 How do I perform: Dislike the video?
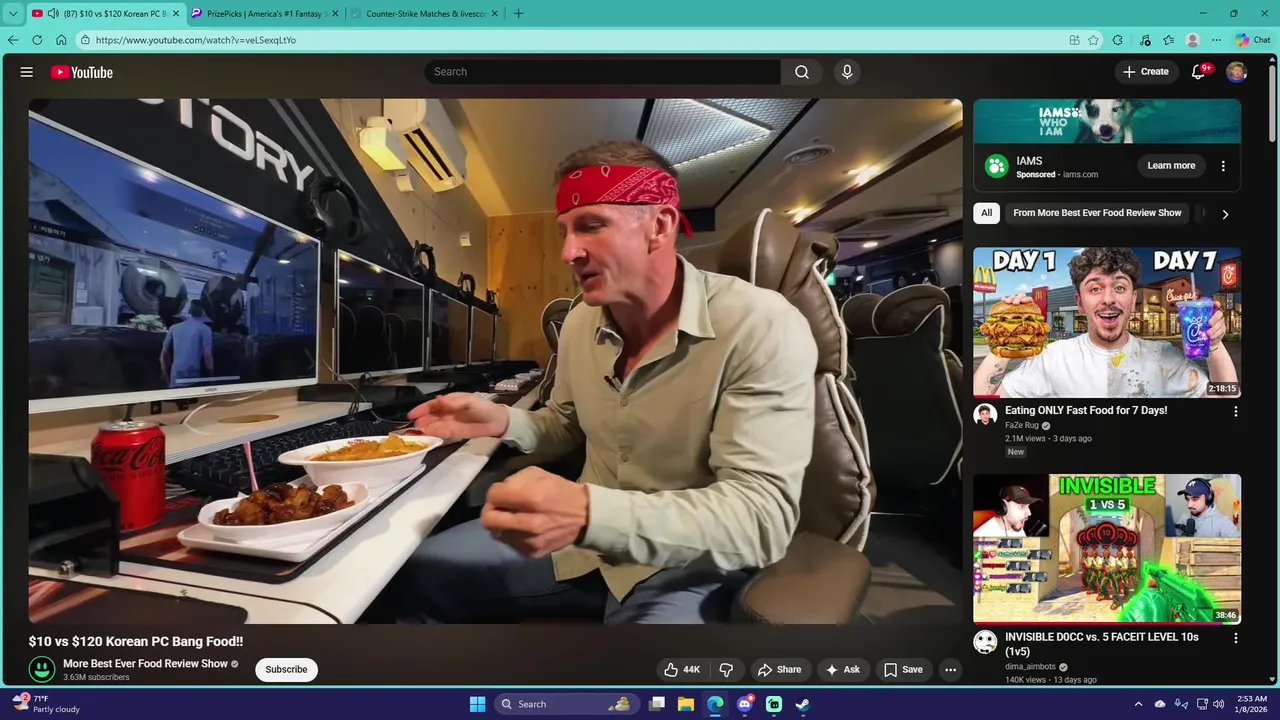(727, 670)
